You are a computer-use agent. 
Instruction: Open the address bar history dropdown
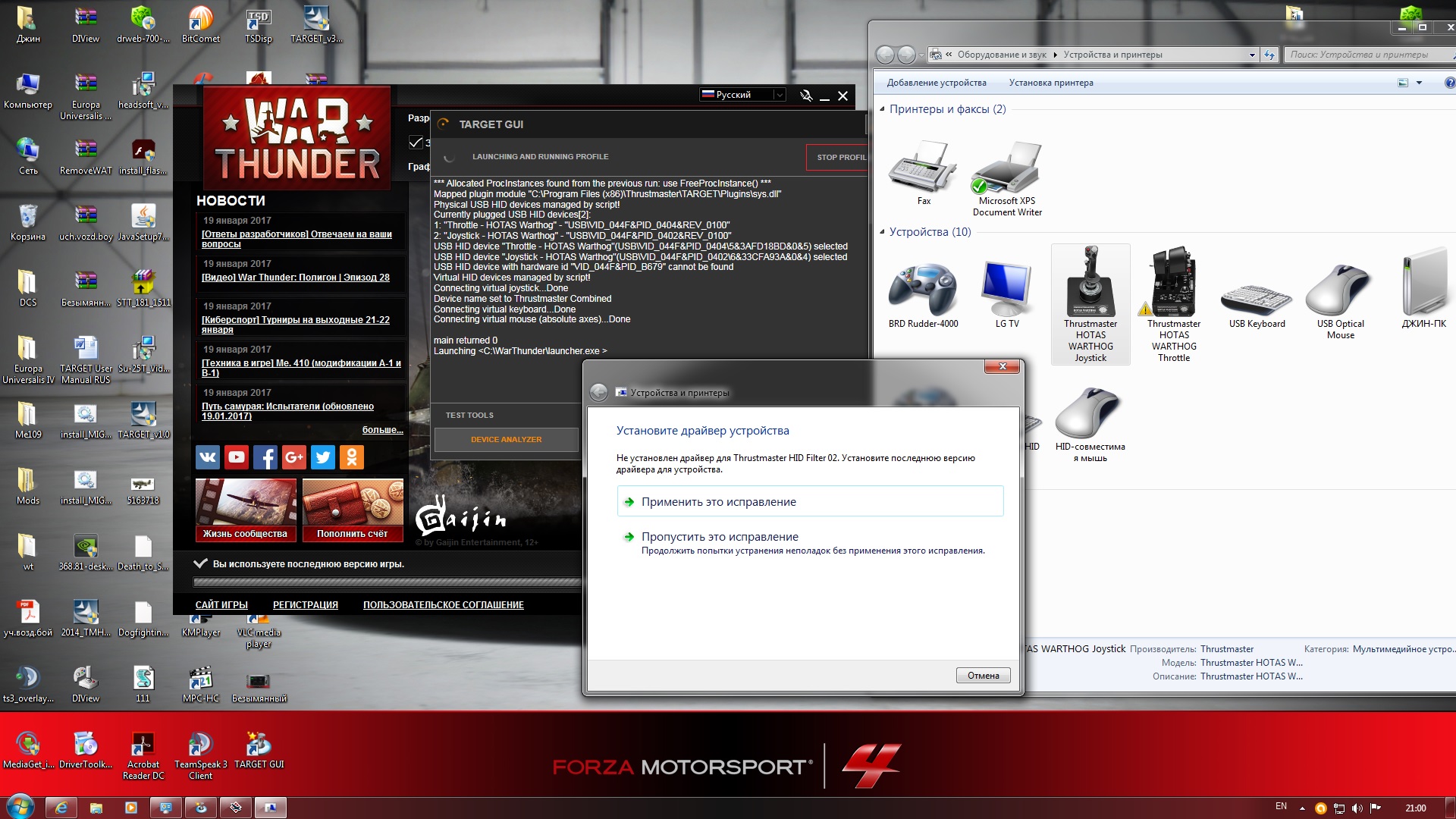pos(1252,55)
